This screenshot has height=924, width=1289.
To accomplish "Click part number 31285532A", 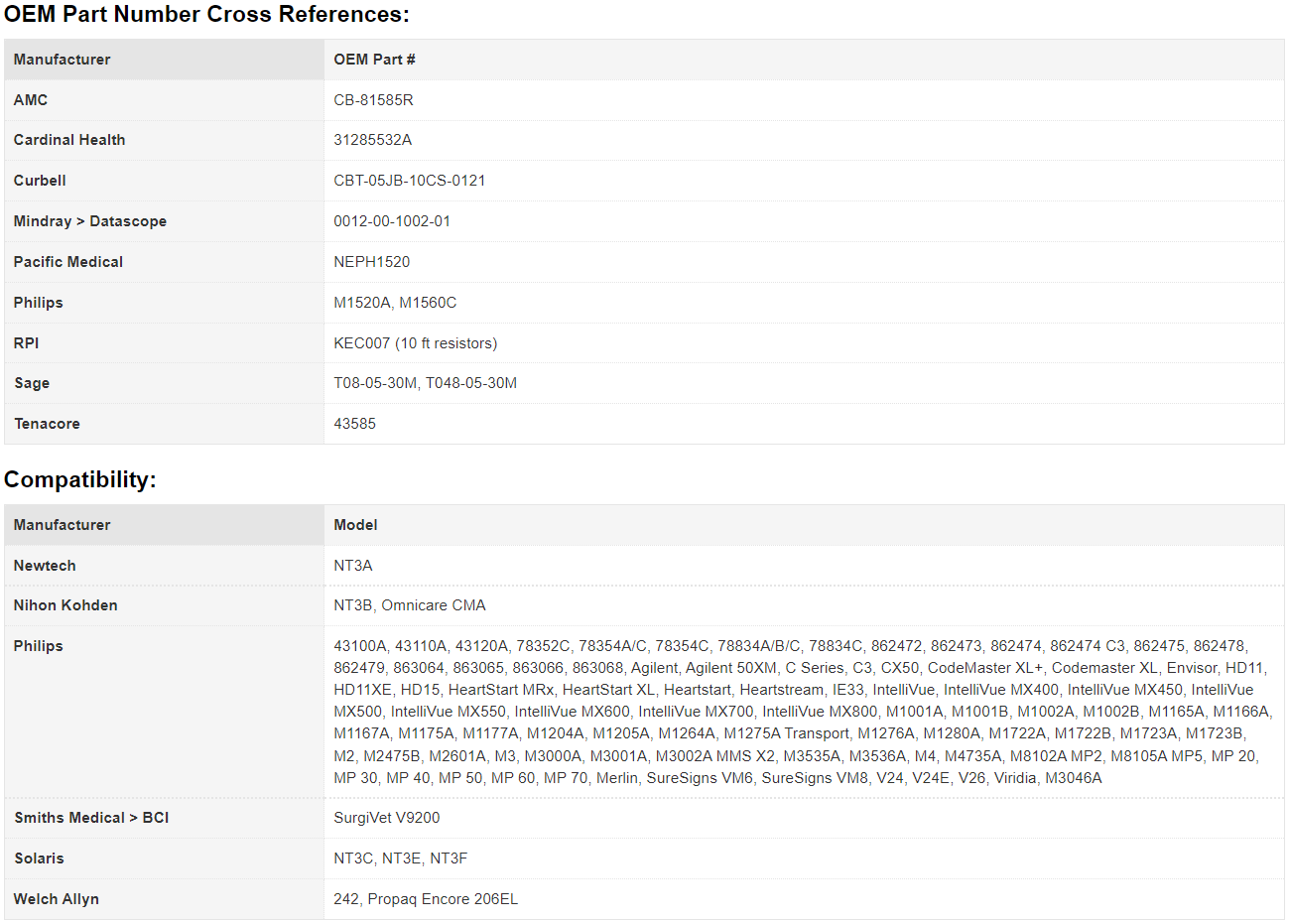I will 372,140.
